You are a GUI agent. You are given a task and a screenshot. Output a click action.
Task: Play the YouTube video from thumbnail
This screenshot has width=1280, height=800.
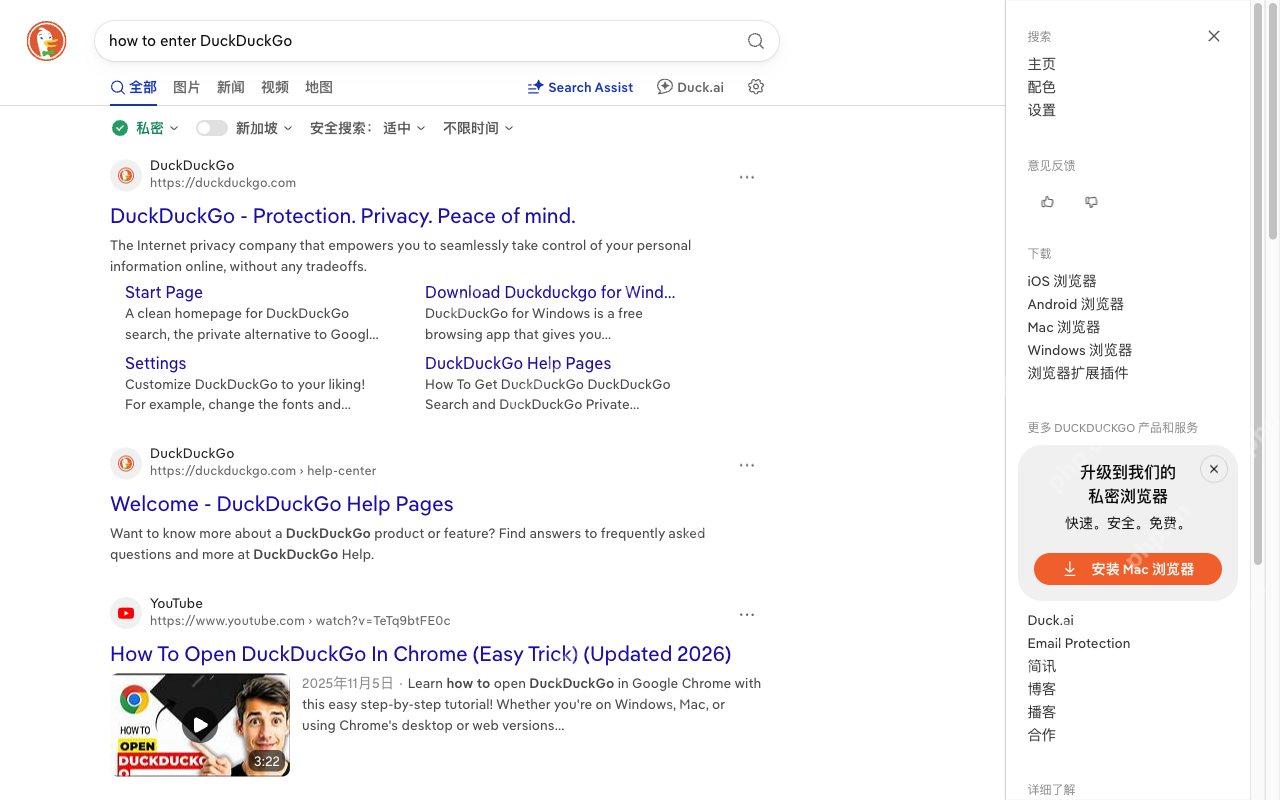[200, 725]
